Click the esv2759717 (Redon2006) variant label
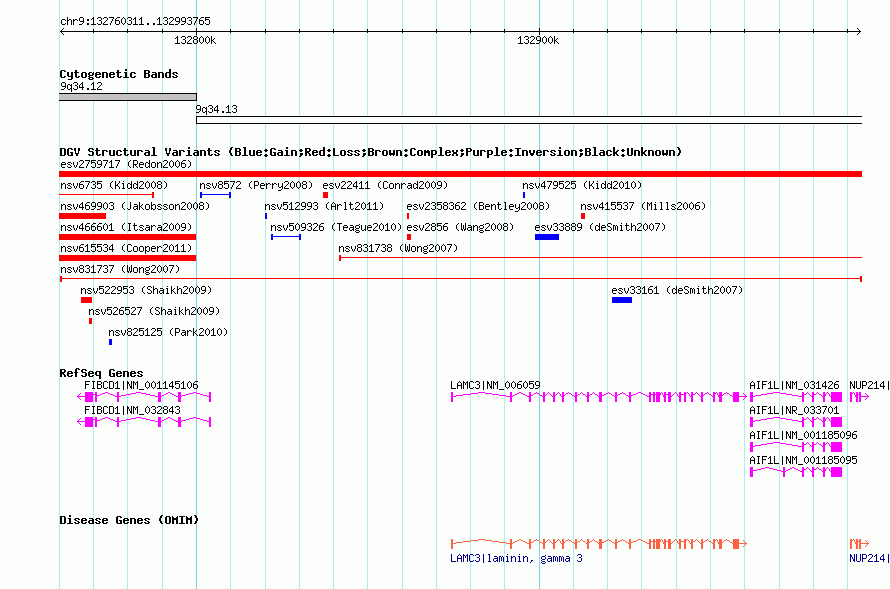 pos(126,164)
